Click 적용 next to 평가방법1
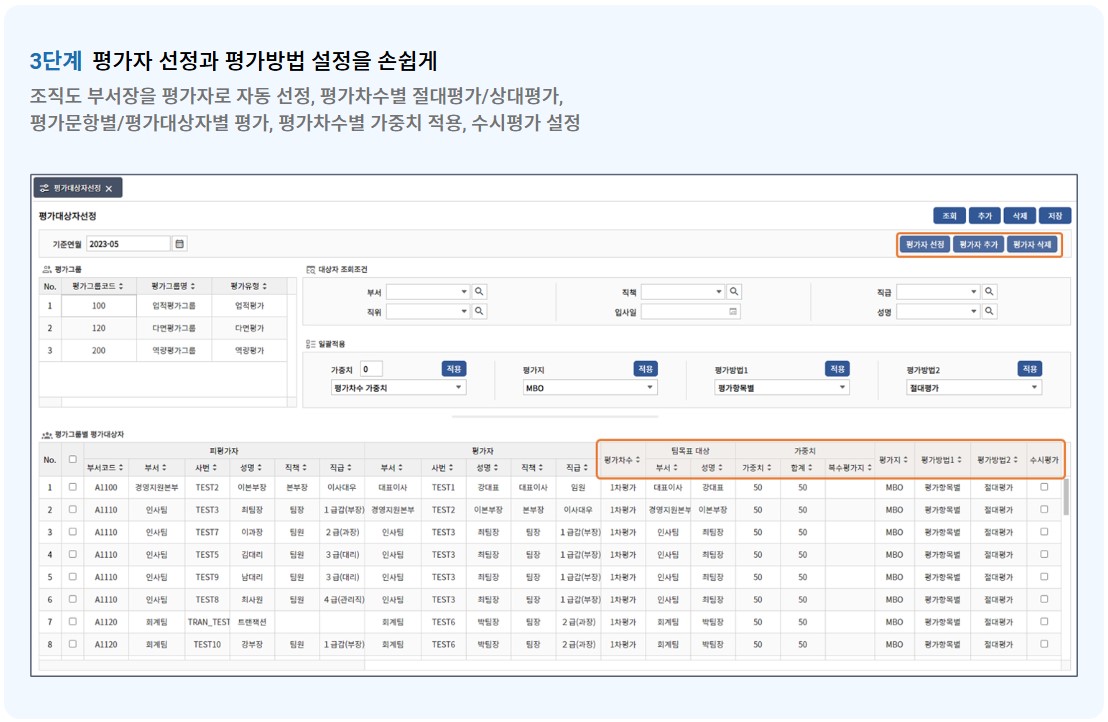Screen dimensions: 1108x722 tap(837, 369)
